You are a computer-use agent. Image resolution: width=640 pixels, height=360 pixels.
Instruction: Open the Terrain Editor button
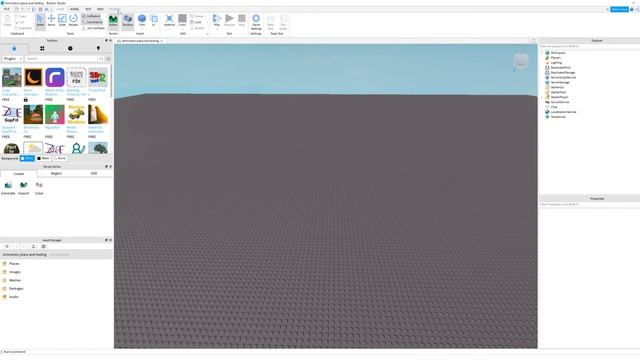click(x=113, y=21)
